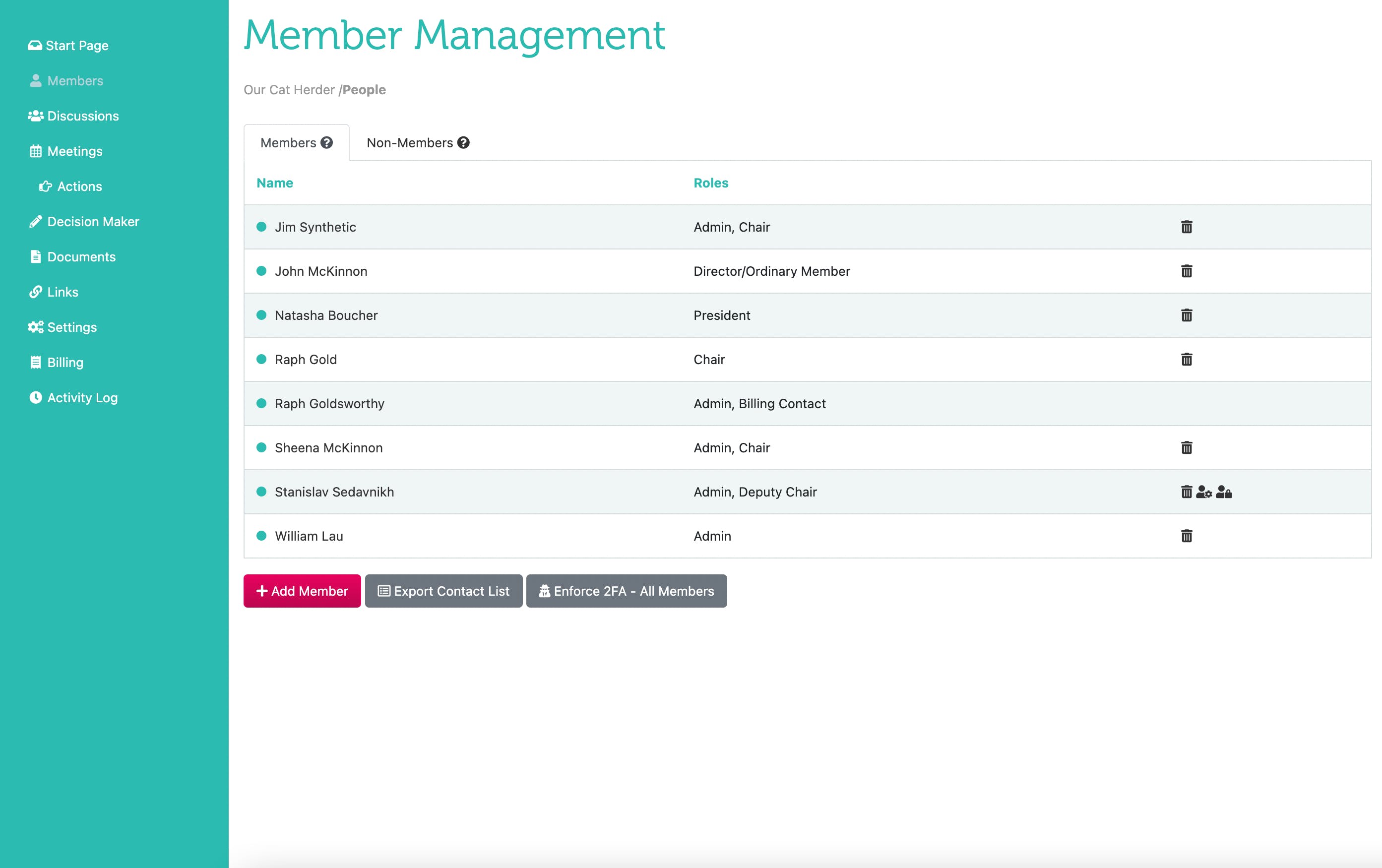The width and height of the screenshot is (1382, 868).
Task: Remove William Lau using trash icon
Action: click(1186, 536)
